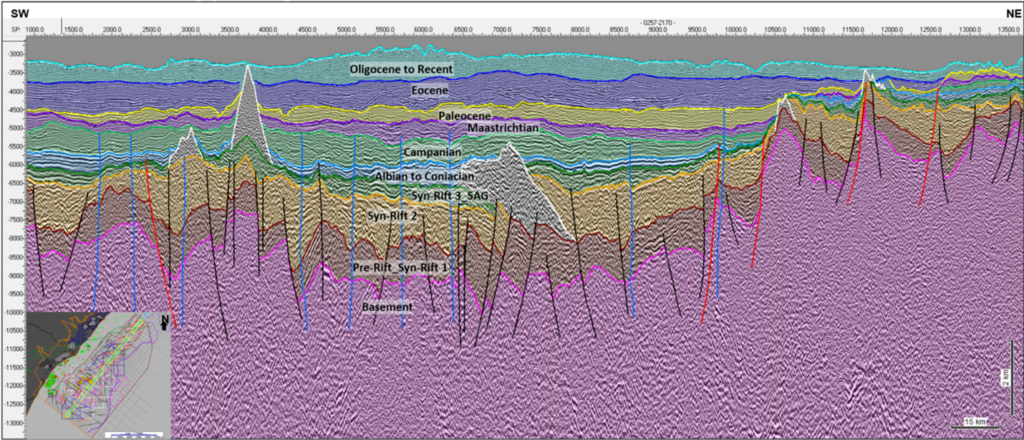This screenshot has width=1024, height=440.
Task: Click the 2 km vertical scale bar
Action: click(1008, 379)
